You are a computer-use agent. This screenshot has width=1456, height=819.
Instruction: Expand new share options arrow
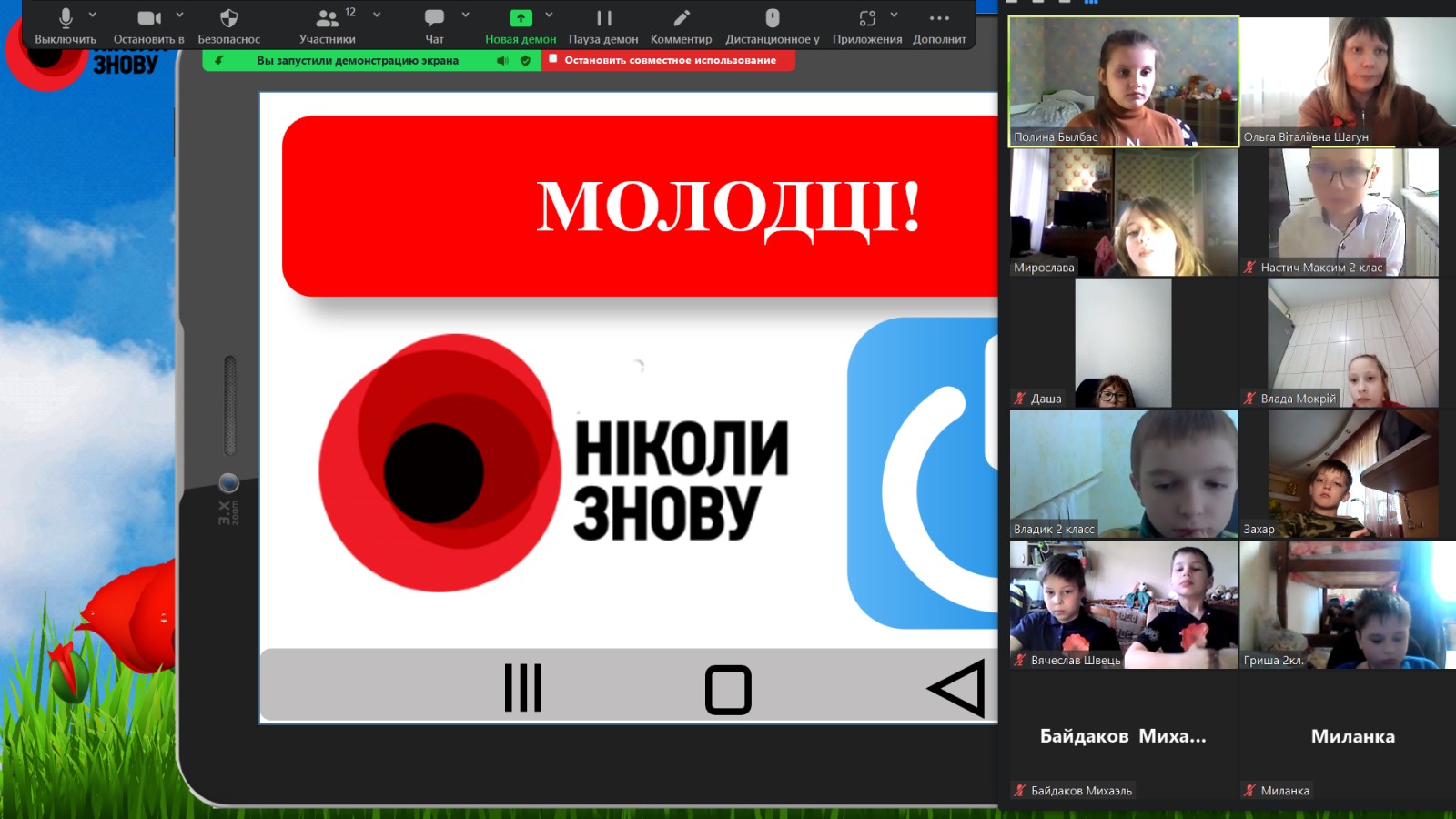(x=549, y=15)
